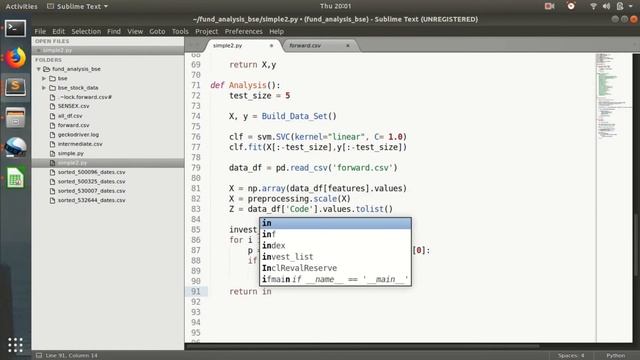Open the Preferences menu

[244, 31]
